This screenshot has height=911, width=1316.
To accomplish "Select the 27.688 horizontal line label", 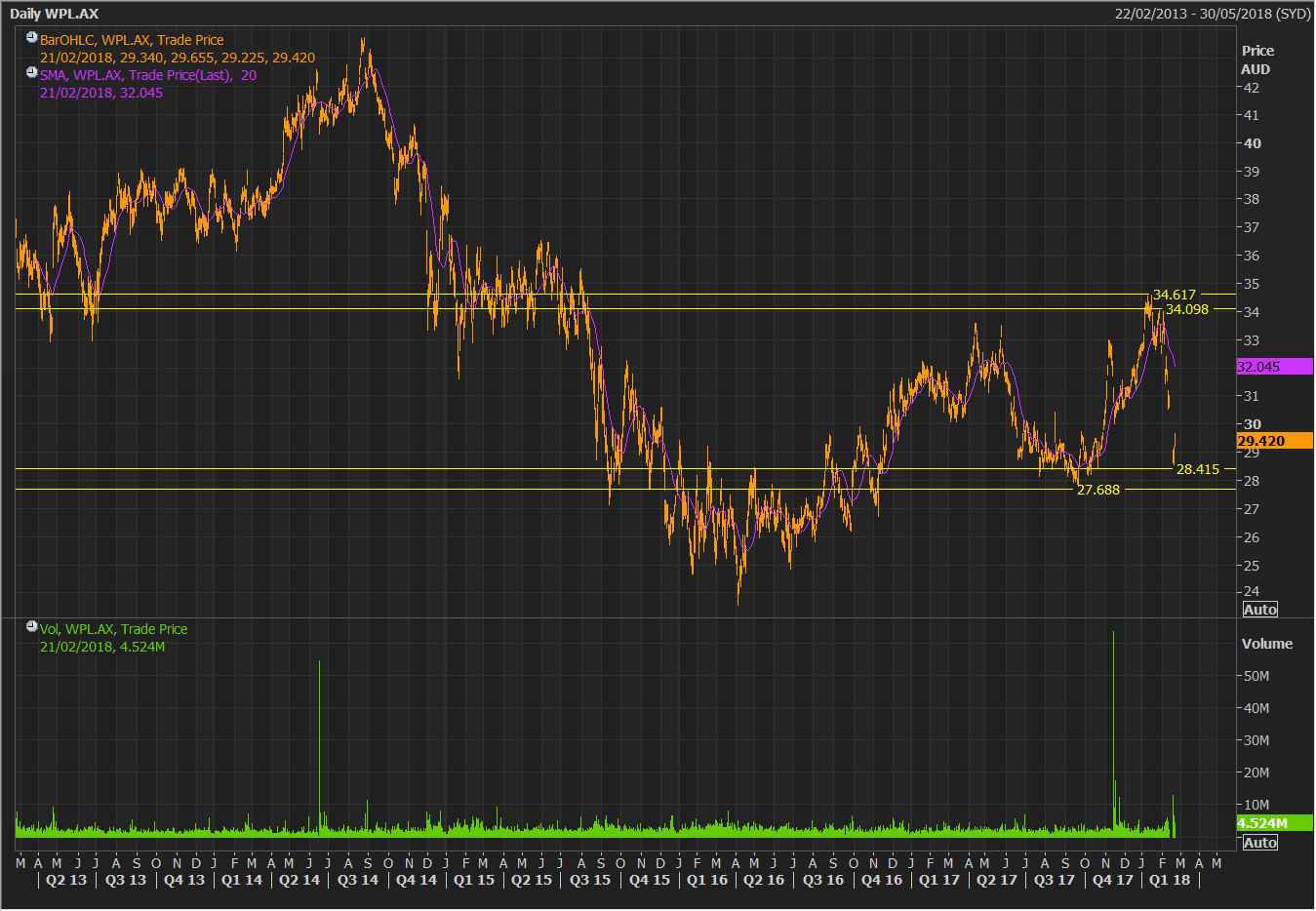I will [1097, 490].
